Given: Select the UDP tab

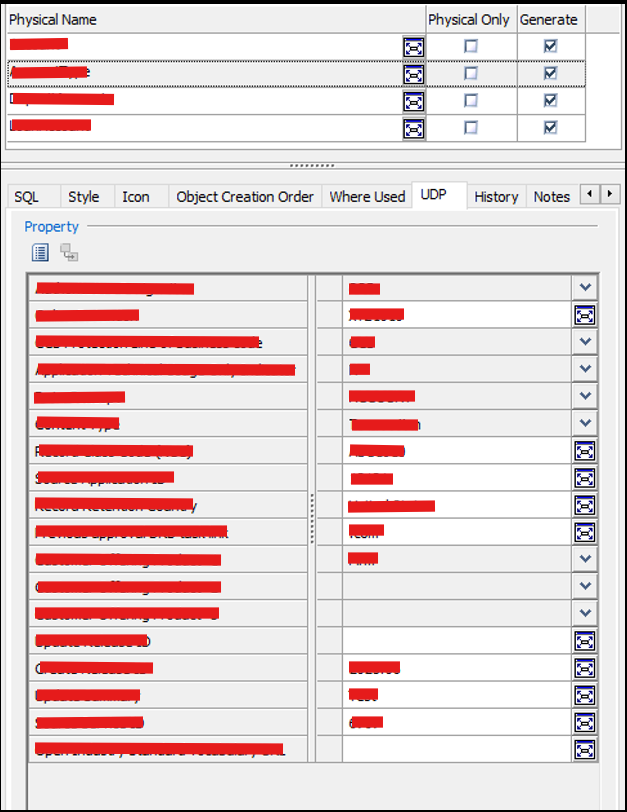Looking at the screenshot, I should pyautogui.click(x=440, y=195).
